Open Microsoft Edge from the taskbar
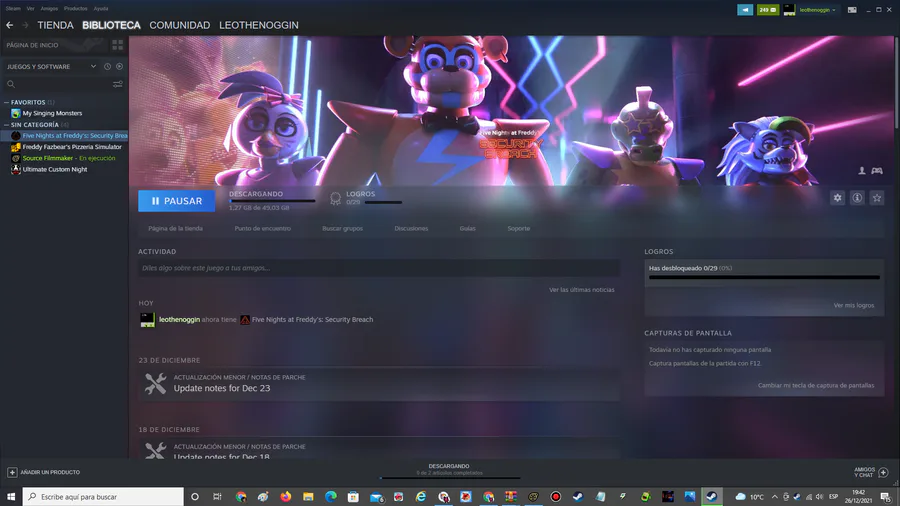The image size is (900, 506). coord(331,497)
